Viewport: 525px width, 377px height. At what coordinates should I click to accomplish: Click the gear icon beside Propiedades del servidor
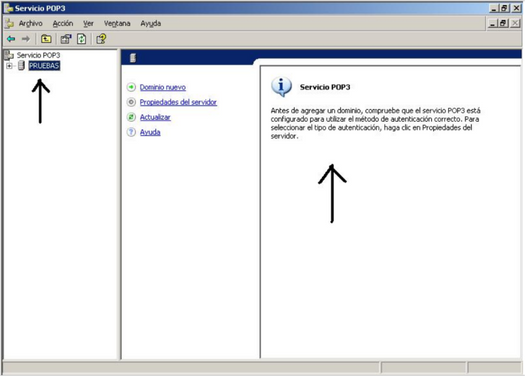[131, 102]
